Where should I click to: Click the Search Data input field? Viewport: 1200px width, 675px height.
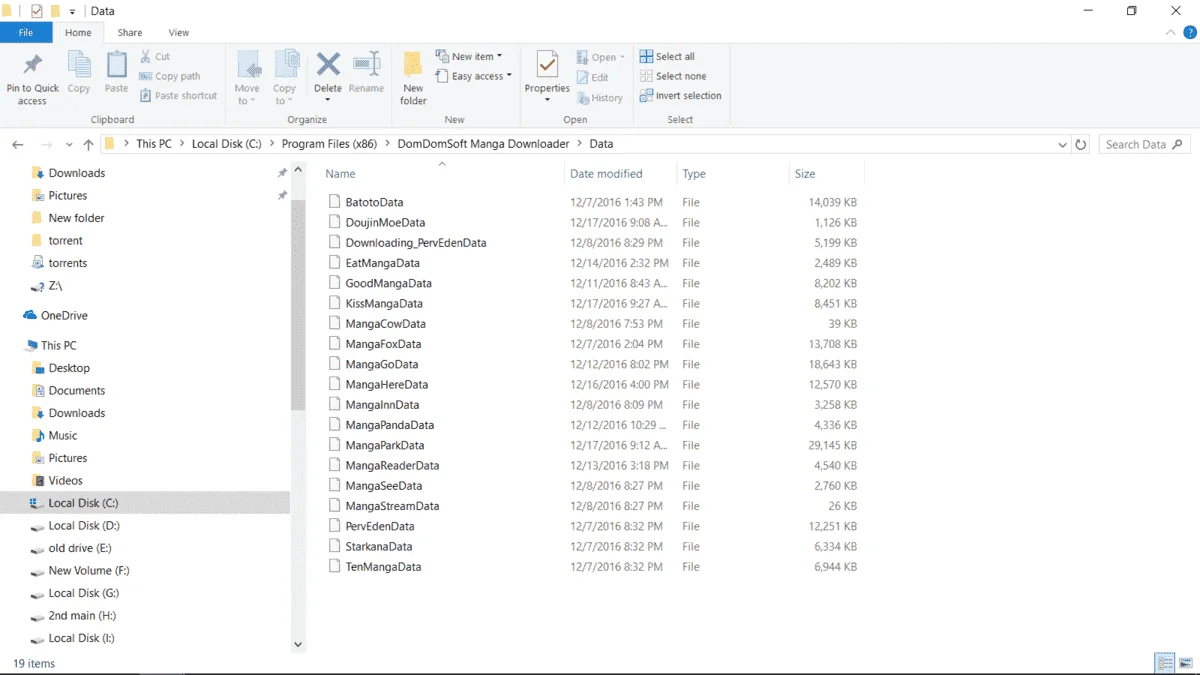[x=1143, y=144]
